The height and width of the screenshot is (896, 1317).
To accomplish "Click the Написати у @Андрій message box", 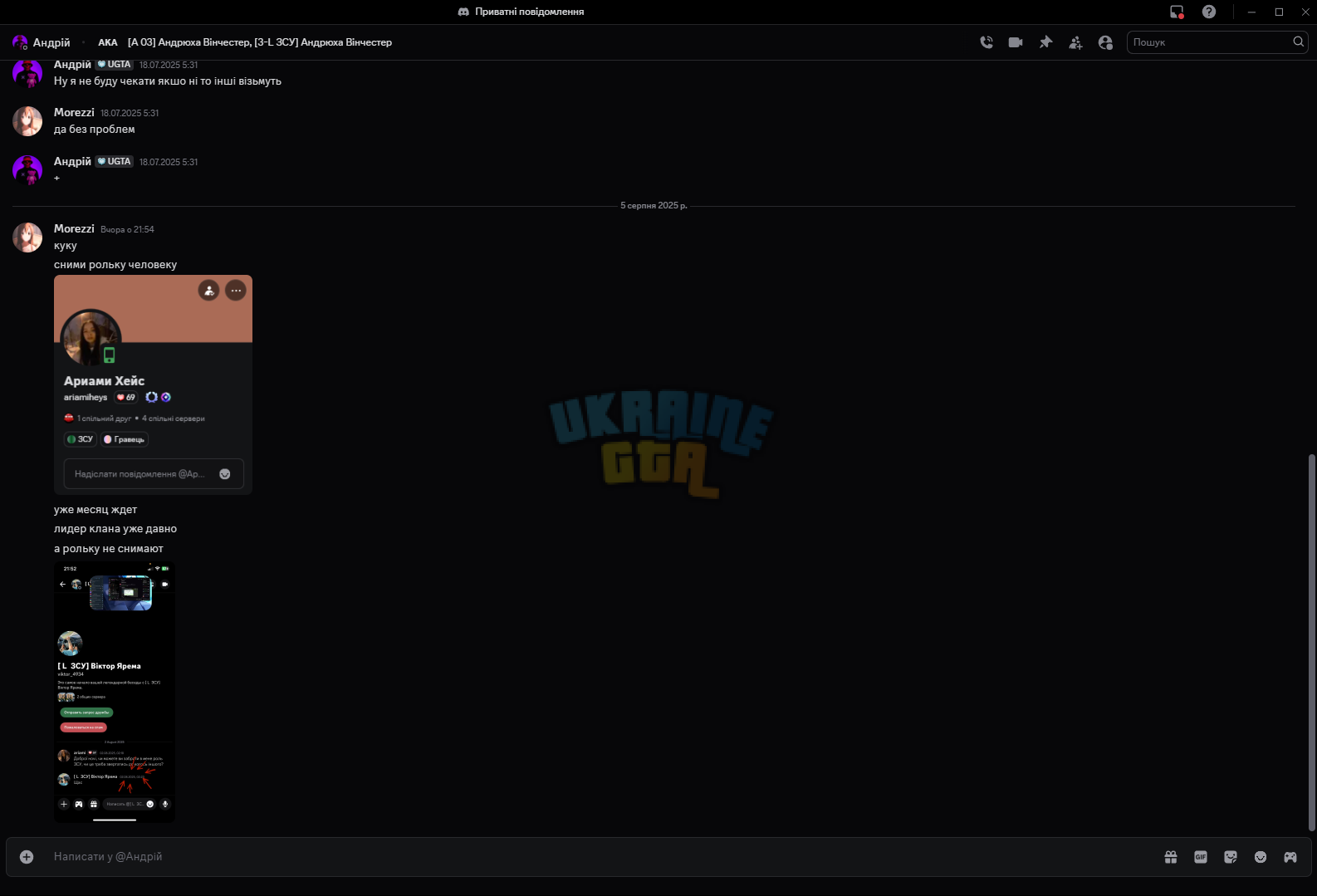I will 602,857.
